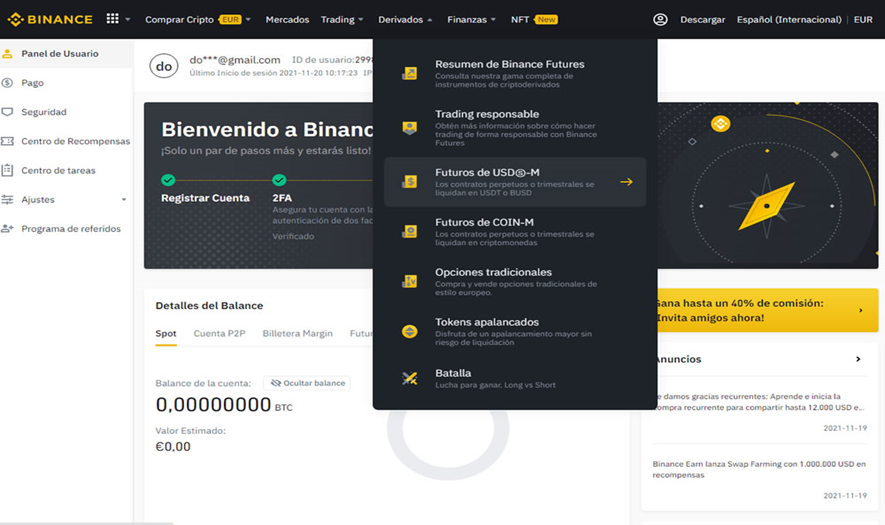Switch to the Cuenta P2P tab
Screen dimensions: 885x525
click(220, 334)
